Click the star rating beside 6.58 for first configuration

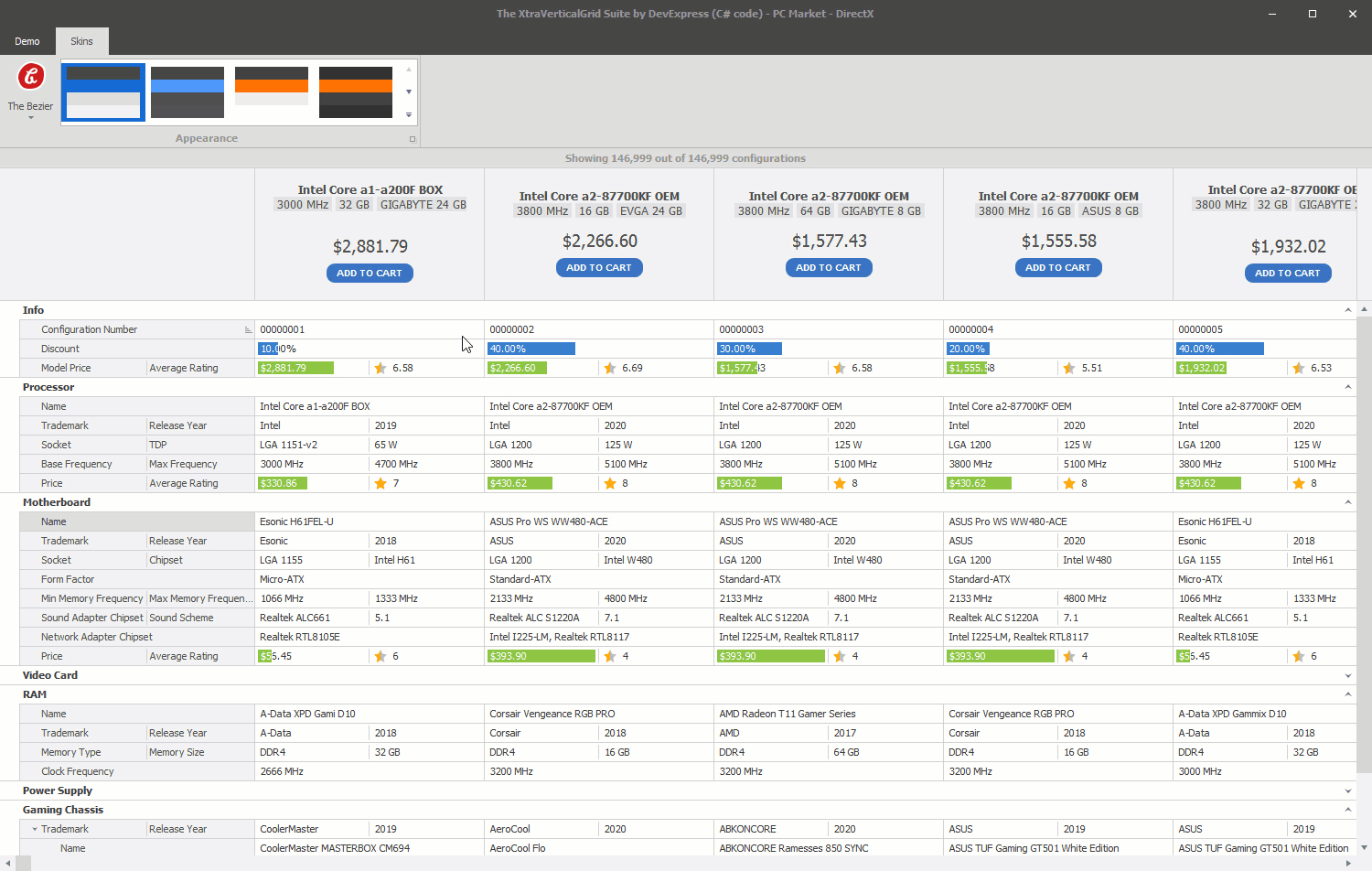(x=381, y=368)
